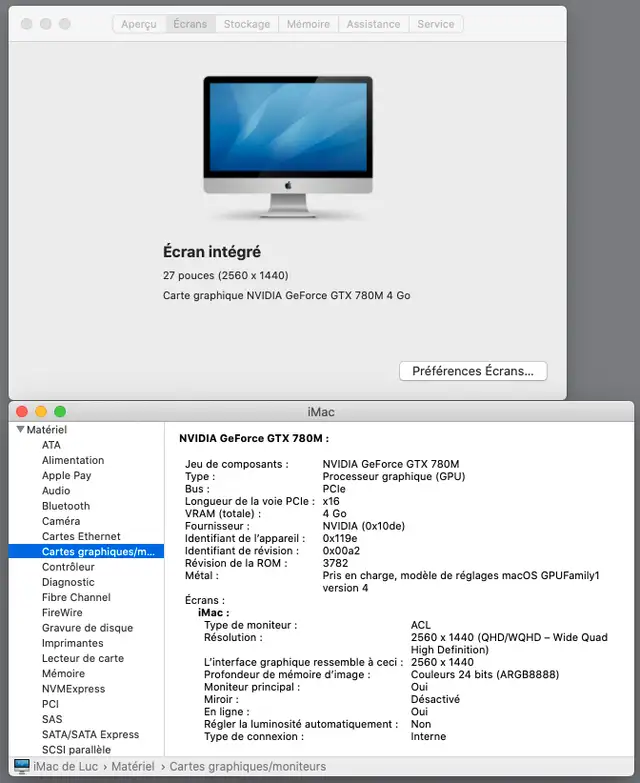Click the Métal support description text

[x=461, y=582]
